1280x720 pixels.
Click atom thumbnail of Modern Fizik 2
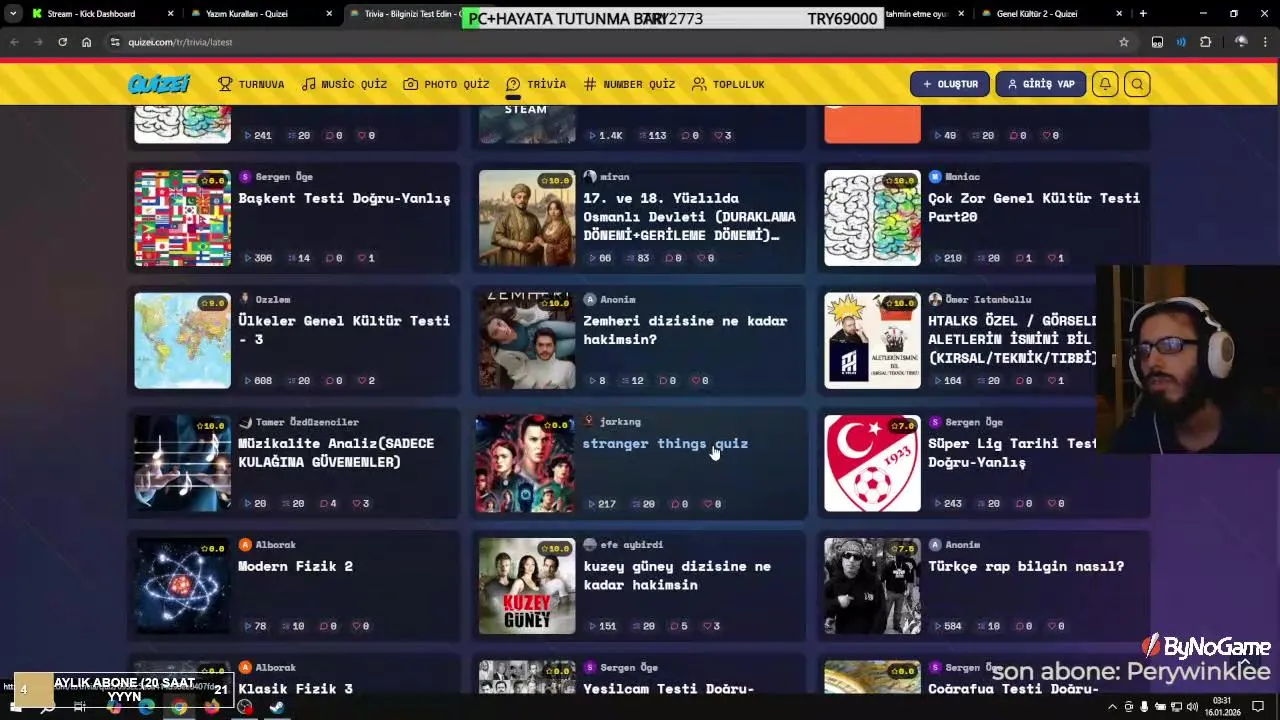coord(182,586)
